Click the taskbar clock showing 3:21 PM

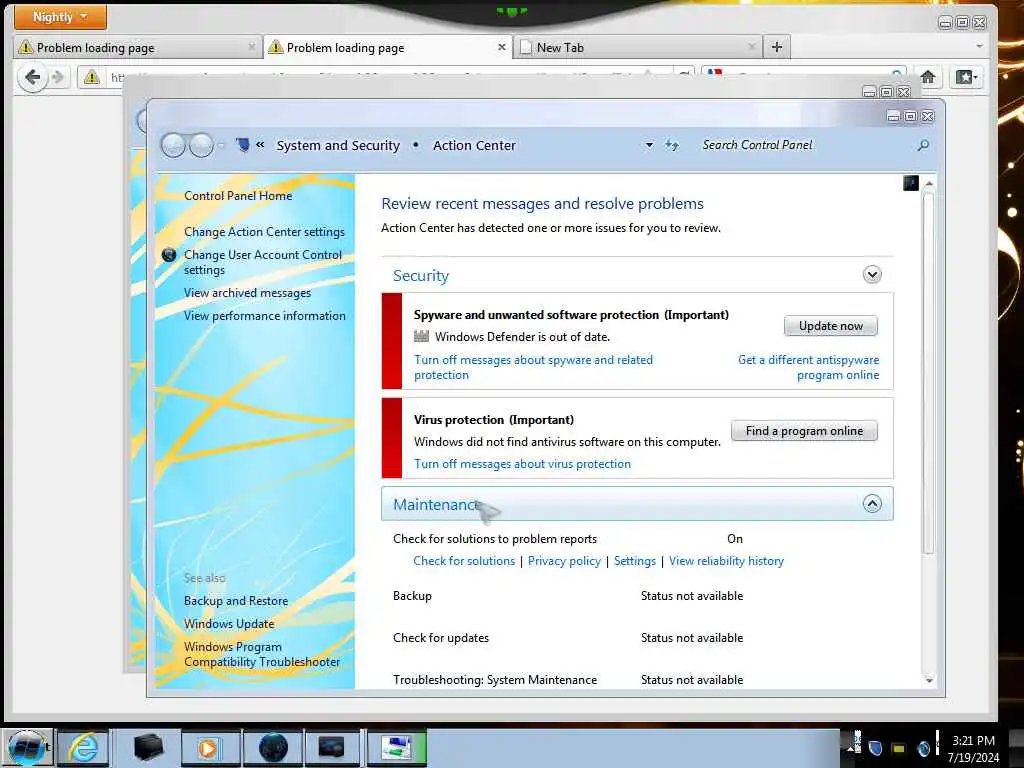click(973, 748)
